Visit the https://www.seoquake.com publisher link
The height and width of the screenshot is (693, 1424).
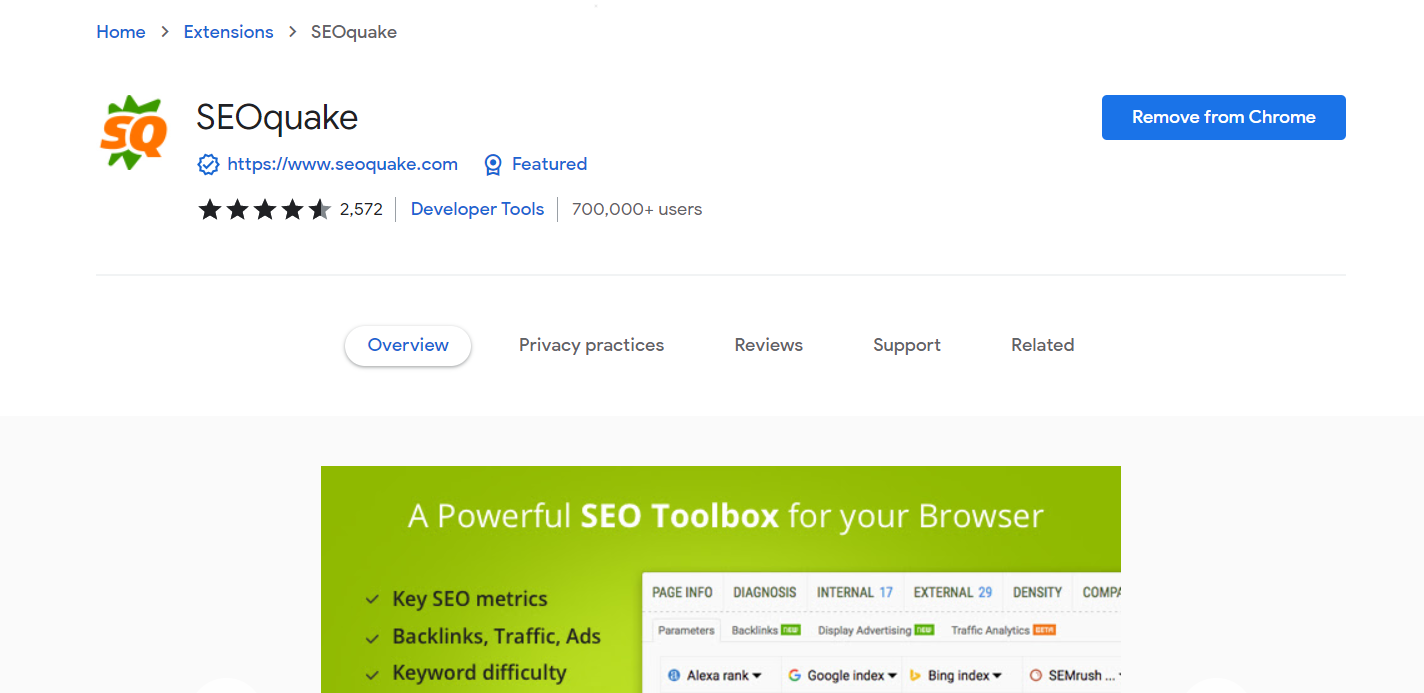point(343,164)
